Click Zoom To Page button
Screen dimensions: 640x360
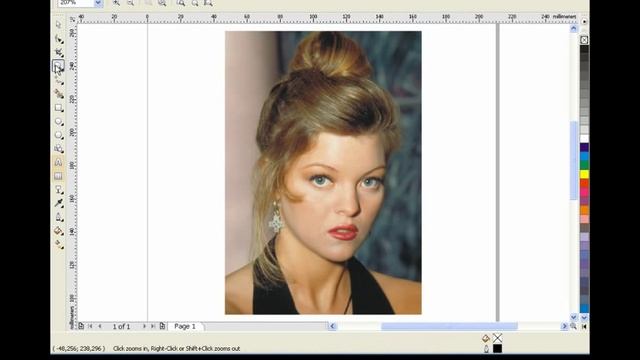click(x=180, y=3)
